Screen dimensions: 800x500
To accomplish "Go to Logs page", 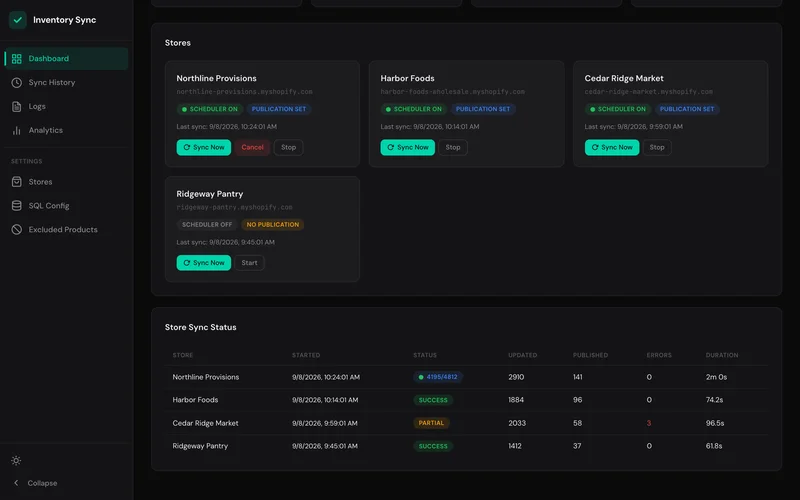I will click(66, 107).
